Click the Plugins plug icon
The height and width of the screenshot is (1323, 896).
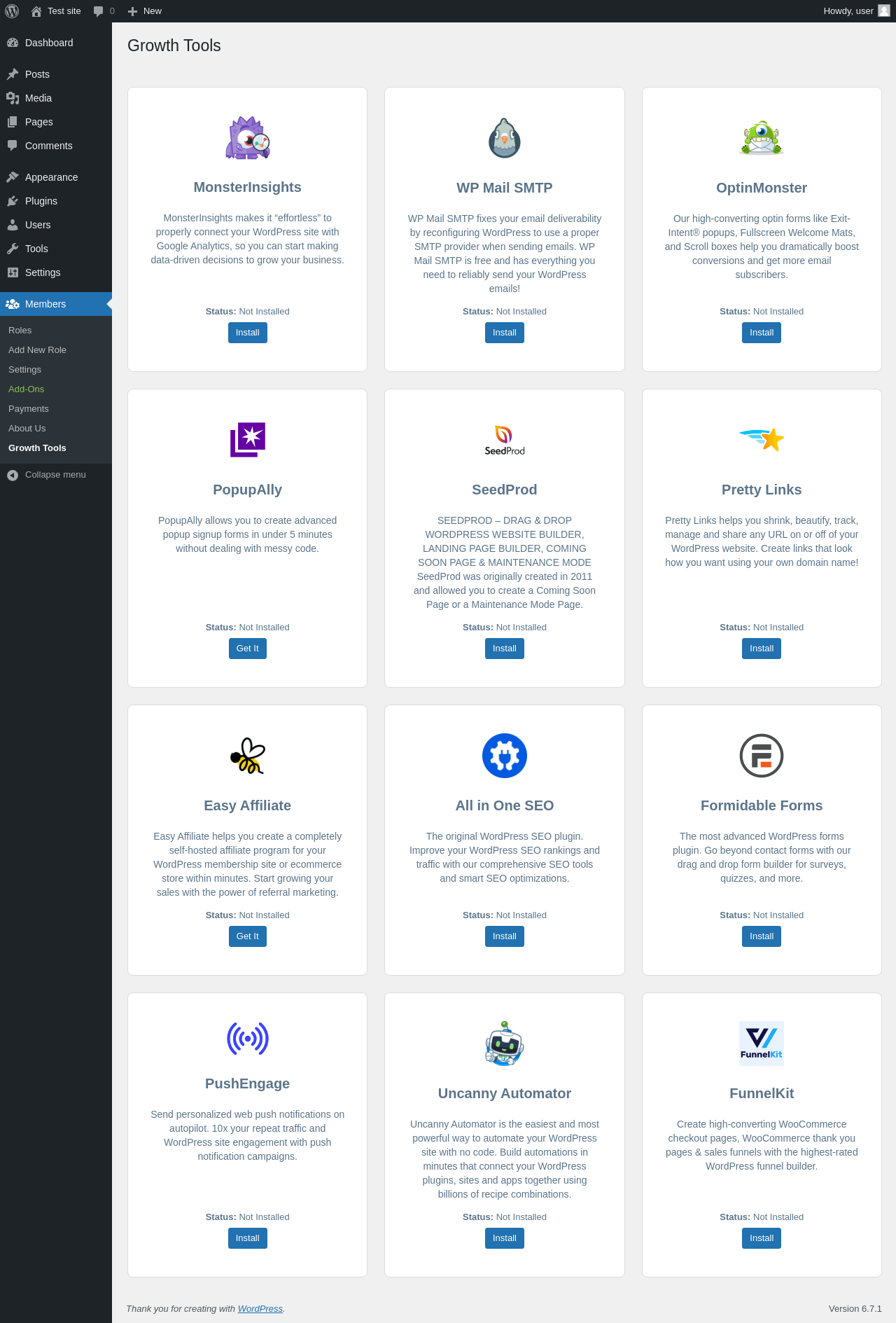[13, 201]
